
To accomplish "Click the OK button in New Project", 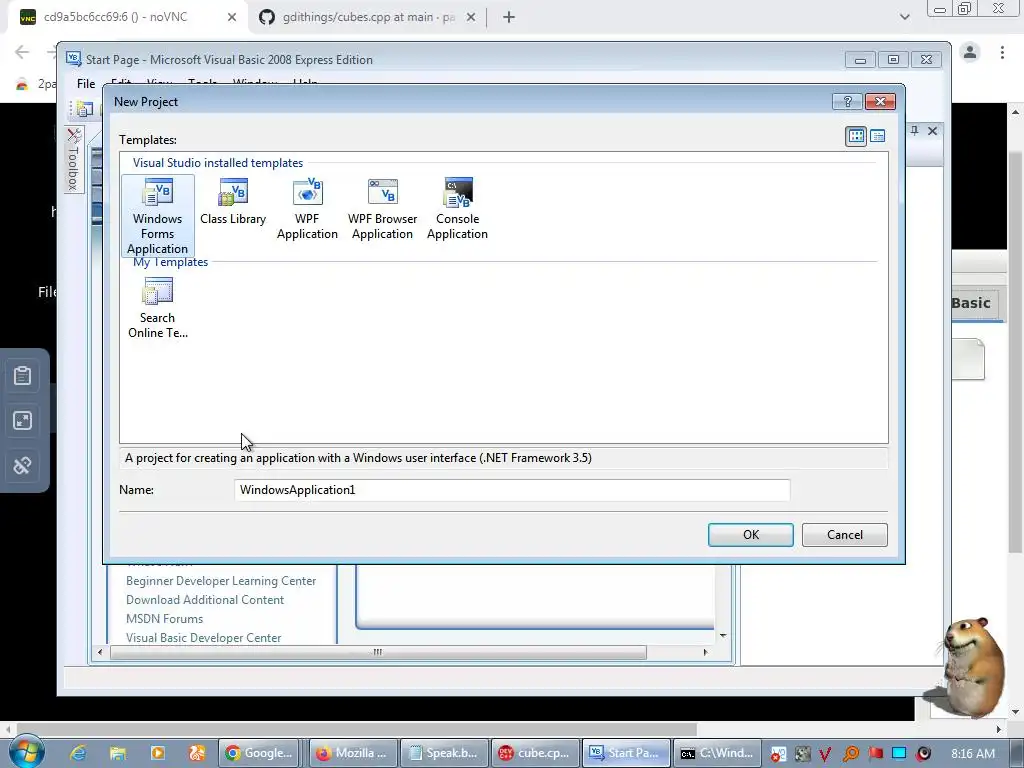I will tap(750, 534).
